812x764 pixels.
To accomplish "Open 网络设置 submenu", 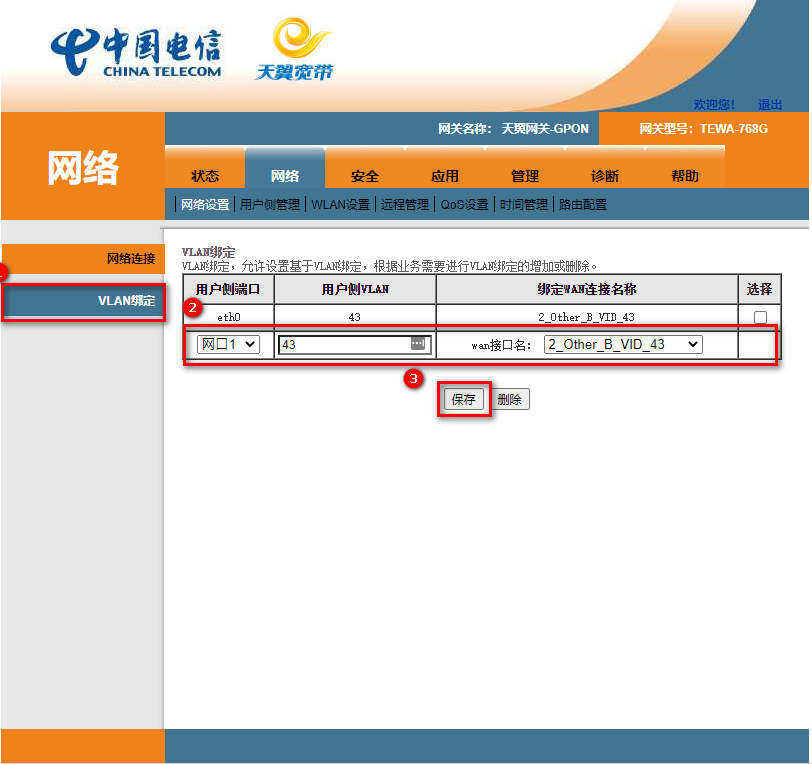I will [x=205, y=205].
